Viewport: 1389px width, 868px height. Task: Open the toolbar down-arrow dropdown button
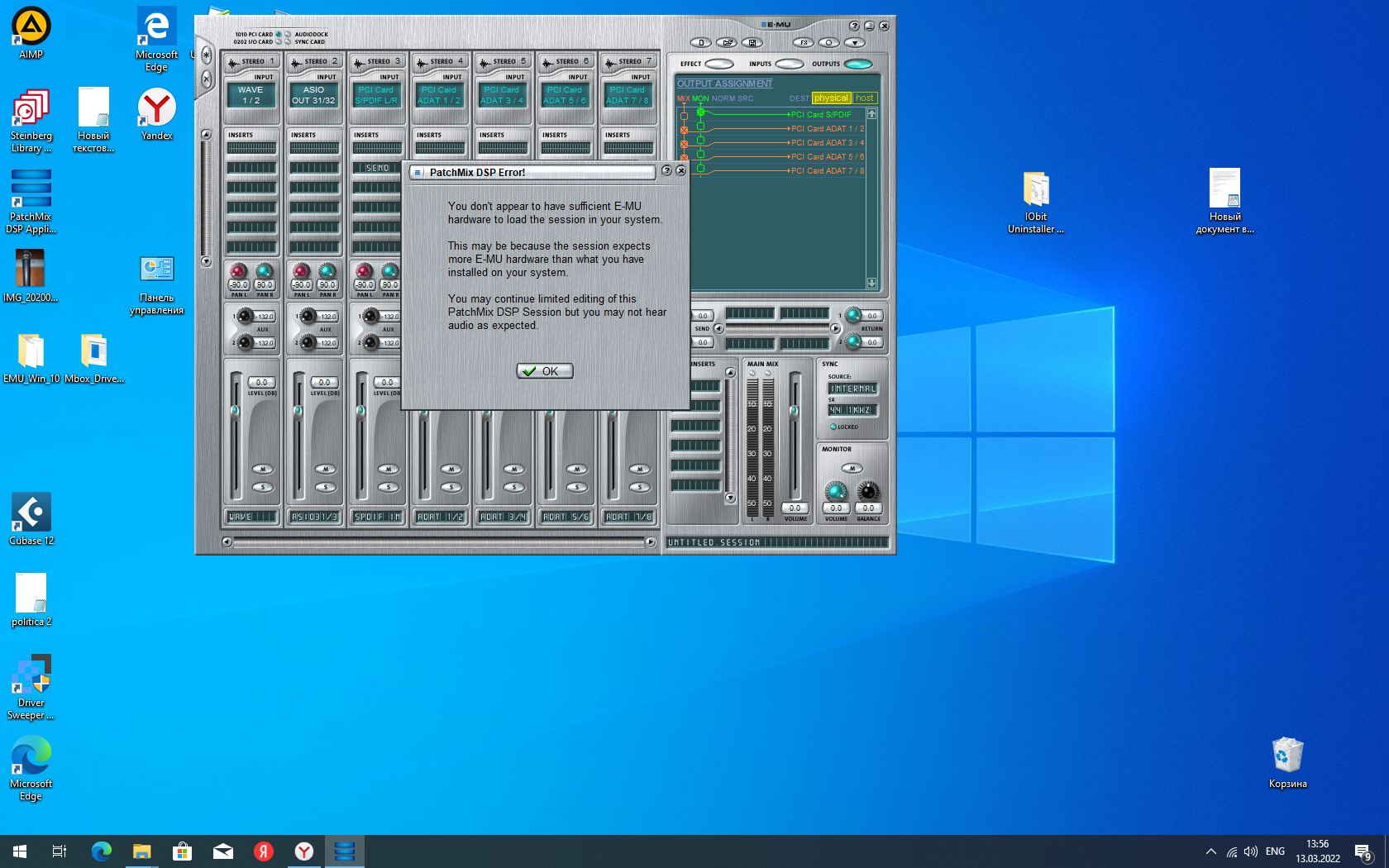point(854,42)
